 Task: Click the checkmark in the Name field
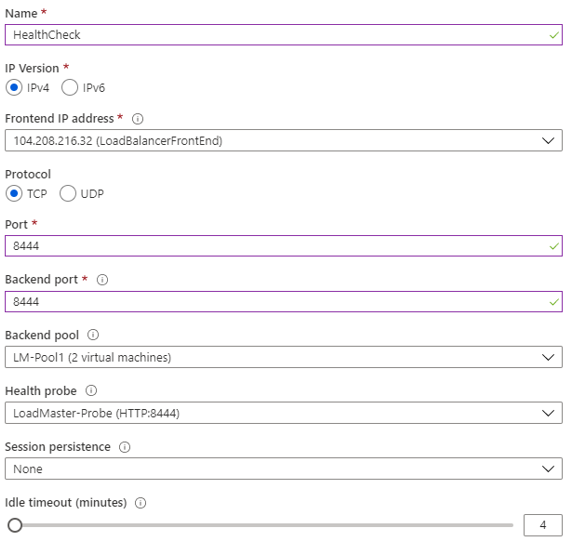tap(554, 35)
